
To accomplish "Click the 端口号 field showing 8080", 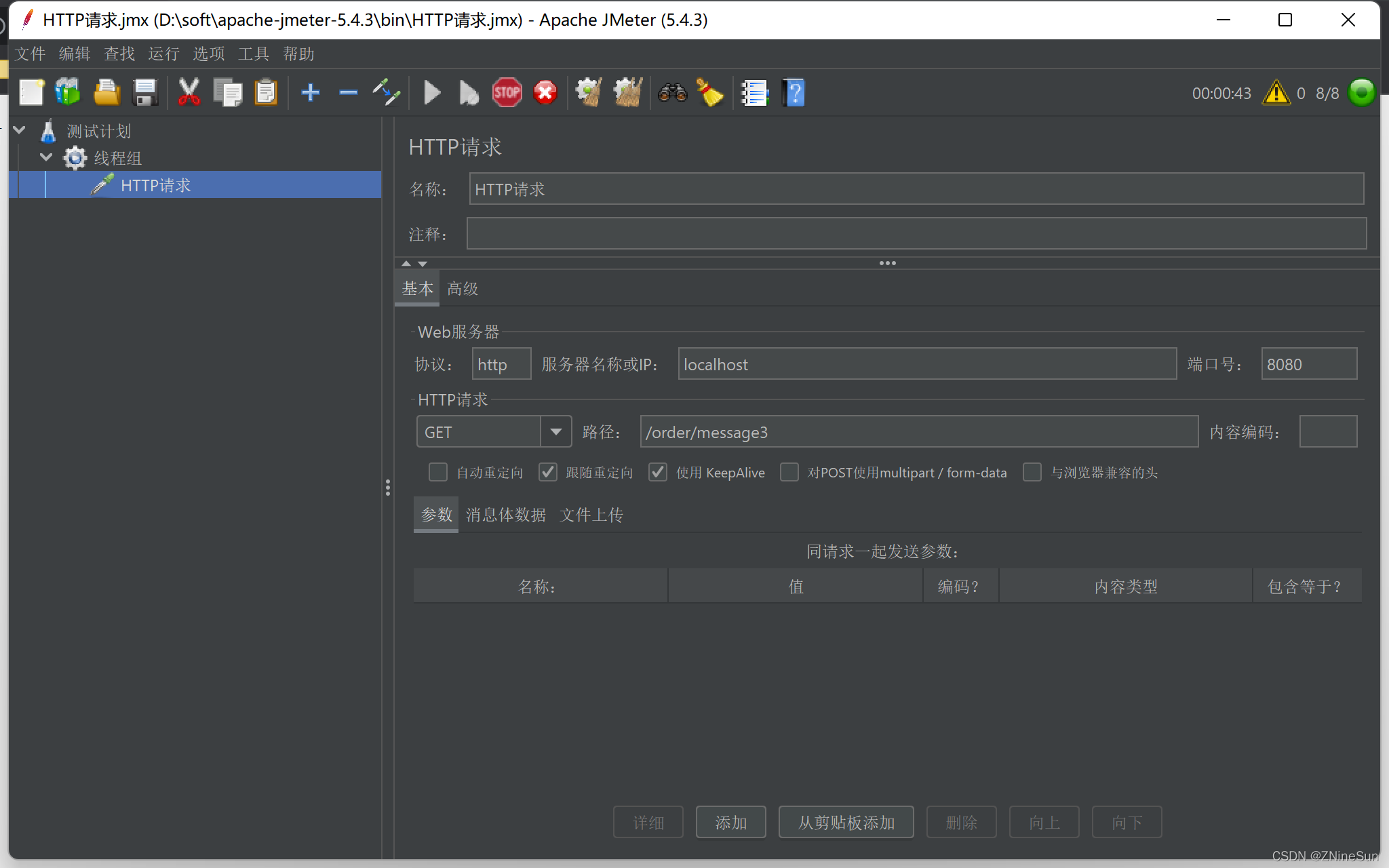I will coord(1309,363).
